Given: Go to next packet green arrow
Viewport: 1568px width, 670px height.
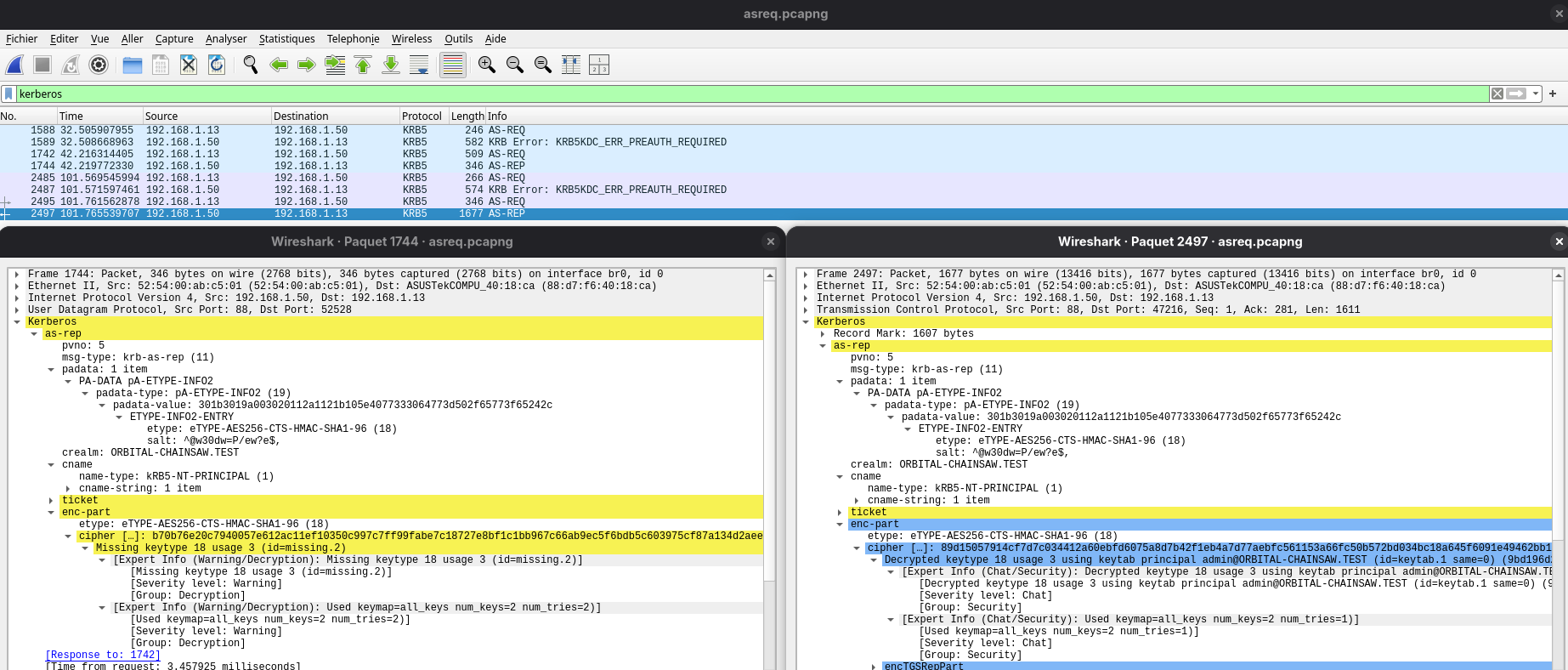Looking at the screenshot, I should click(307, 65).
